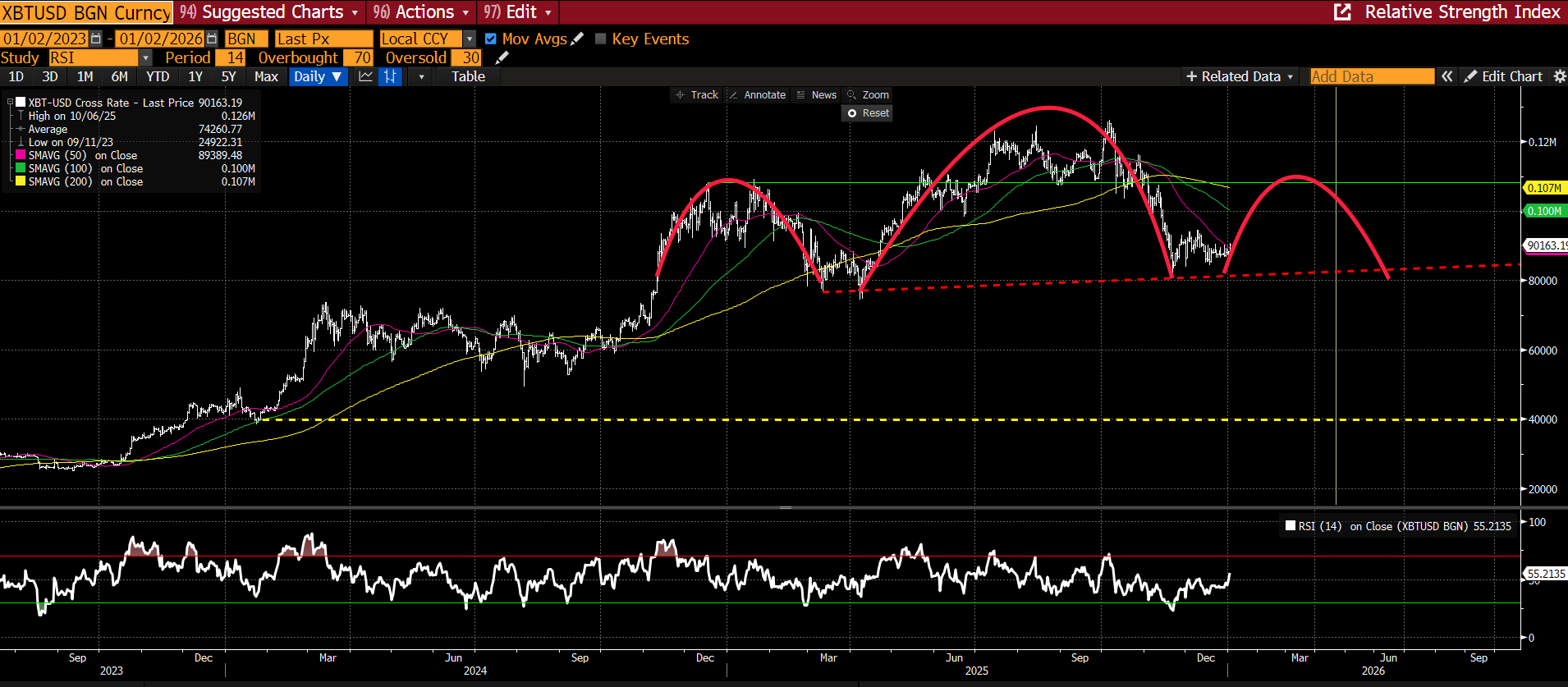Disable the Mov Avgs checkbox
This screenshot has height=687, width=1568.
[491, 39]
